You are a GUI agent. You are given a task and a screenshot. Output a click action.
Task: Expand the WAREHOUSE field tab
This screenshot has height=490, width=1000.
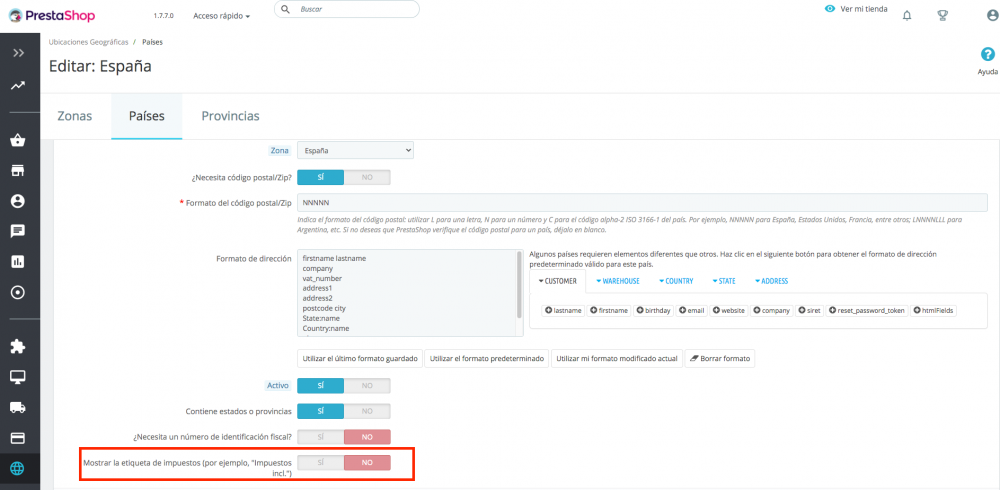click(617, 281)
